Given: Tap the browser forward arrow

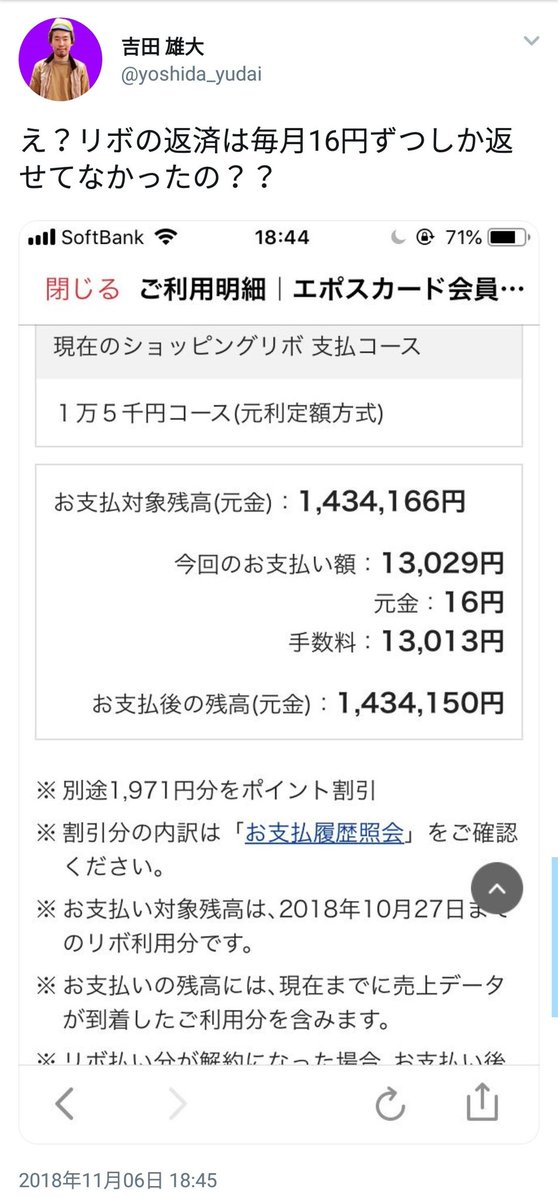Looking at the screenshot, I should (x=177, y=1103).
